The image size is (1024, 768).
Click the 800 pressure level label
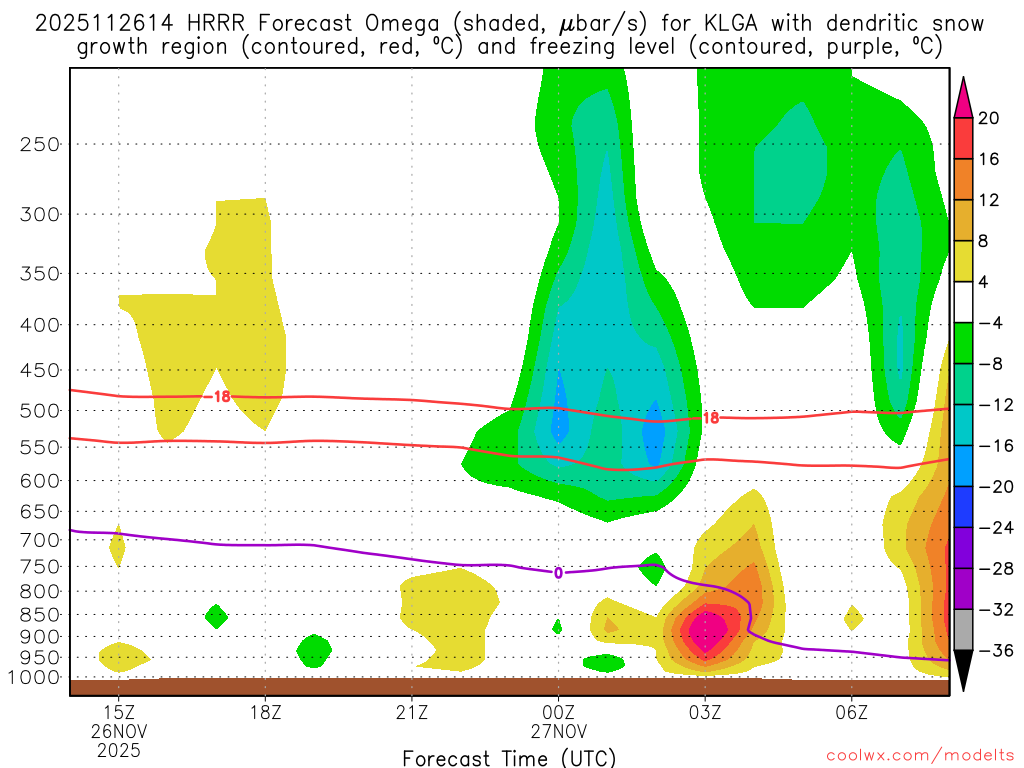[x=40, y=592]
